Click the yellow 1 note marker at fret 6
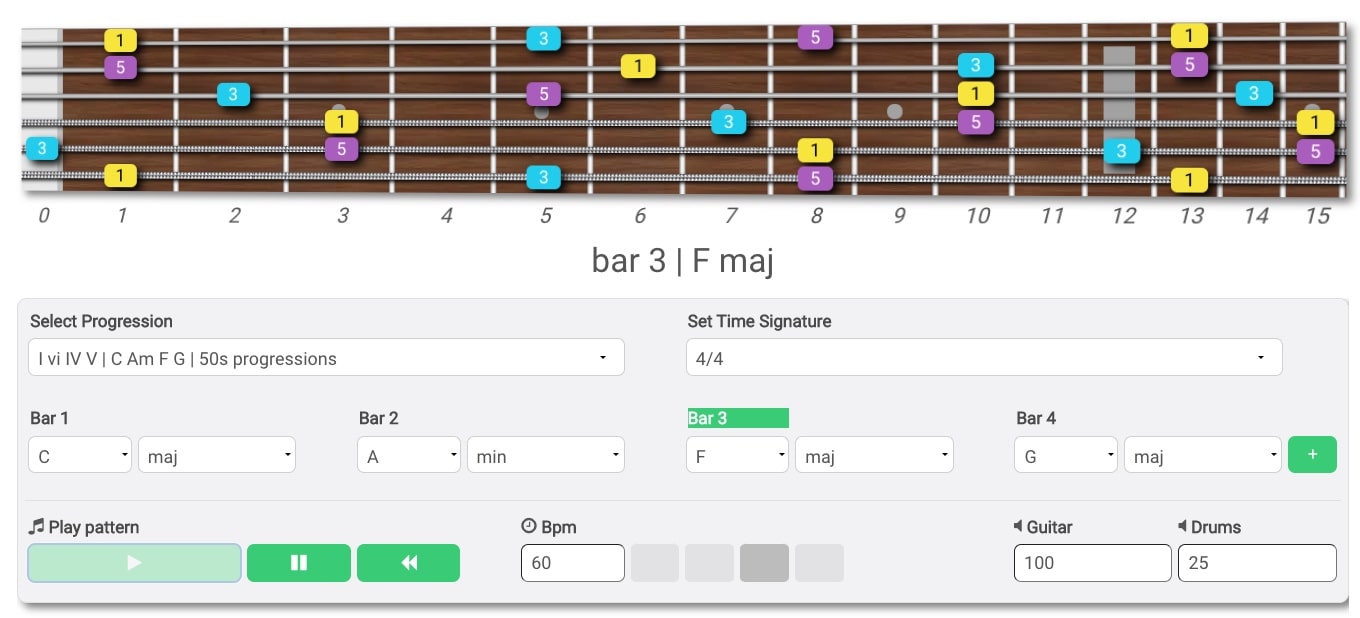This screenshot has width=1360, height=618. pyautogui.click(x=638, y=66)
